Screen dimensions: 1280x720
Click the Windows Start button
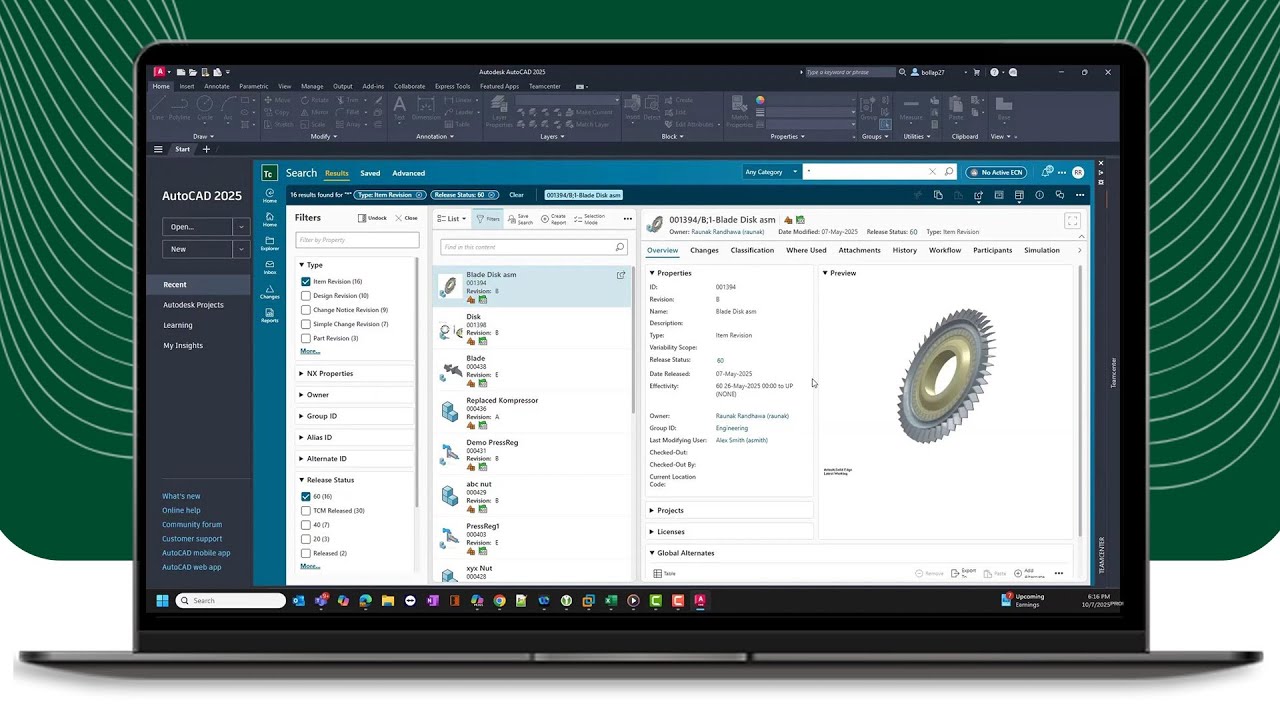tap(162, 601)
